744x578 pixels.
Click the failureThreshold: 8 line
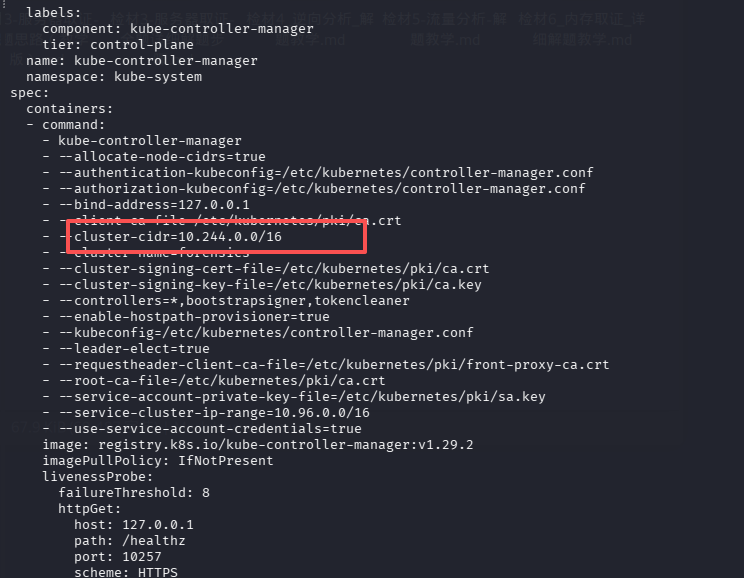[x=134, y=493]
